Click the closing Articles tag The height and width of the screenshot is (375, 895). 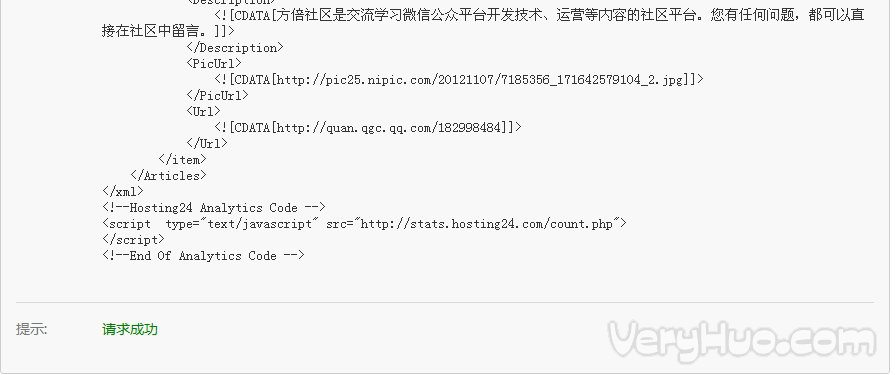168,175
